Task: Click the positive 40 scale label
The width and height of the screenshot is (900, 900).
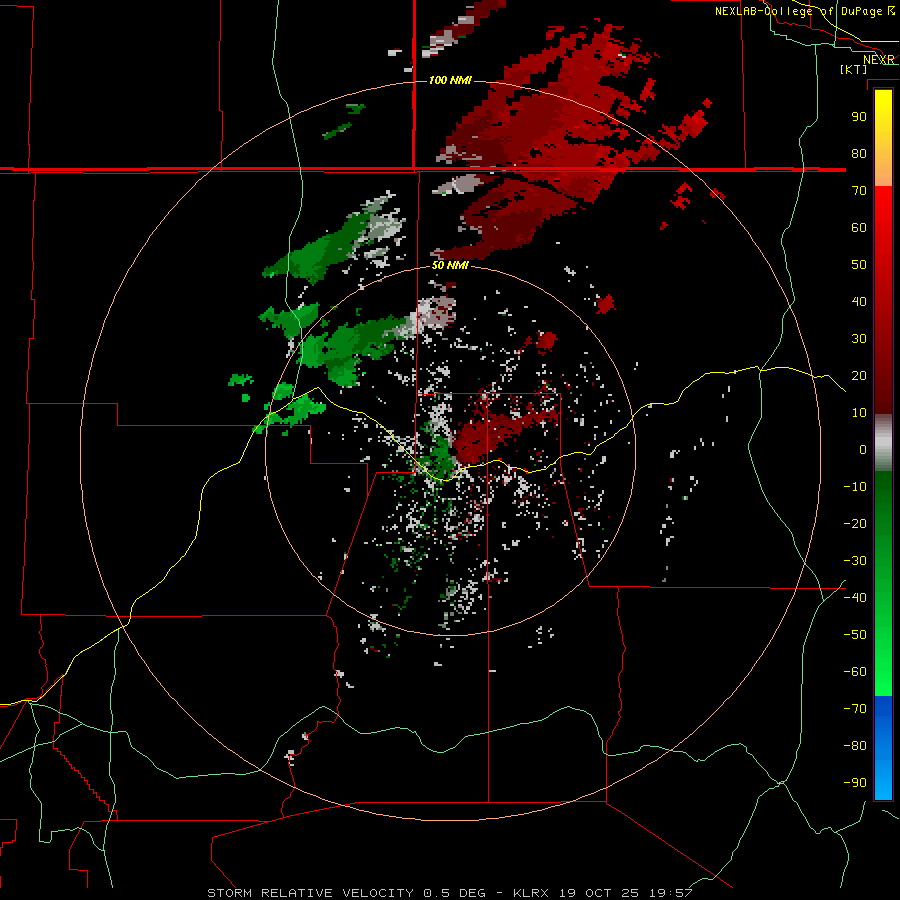Action: point(859,302)
